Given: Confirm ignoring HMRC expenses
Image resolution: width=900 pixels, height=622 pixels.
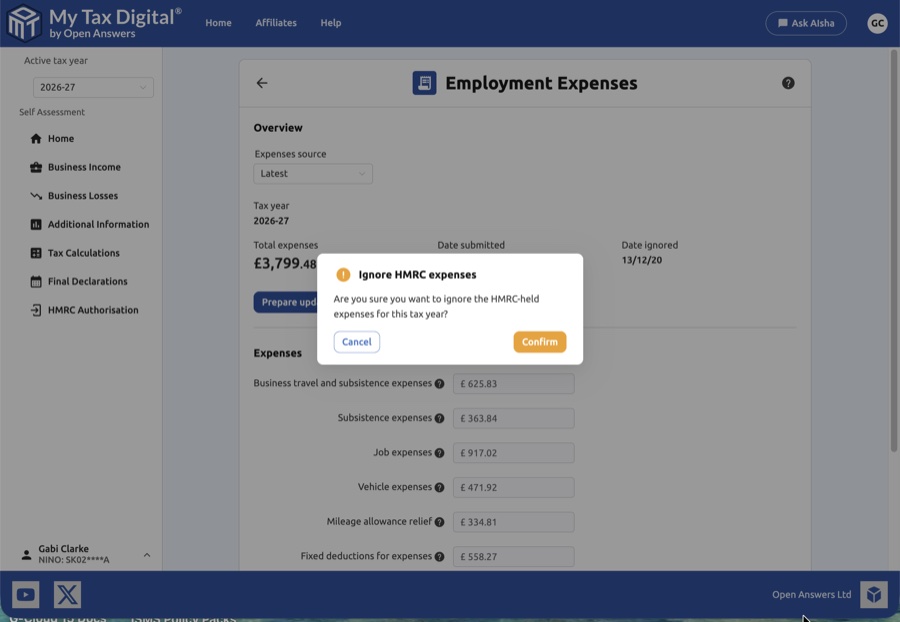Looking at the screenshot, I should tap(539, 342).
